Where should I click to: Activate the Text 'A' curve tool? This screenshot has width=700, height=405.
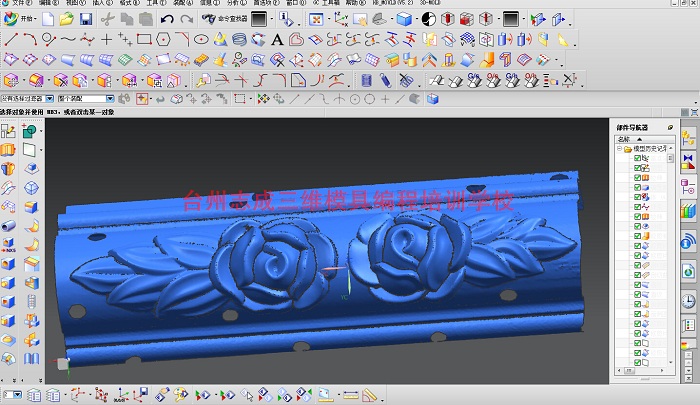[x=277, y=40]
